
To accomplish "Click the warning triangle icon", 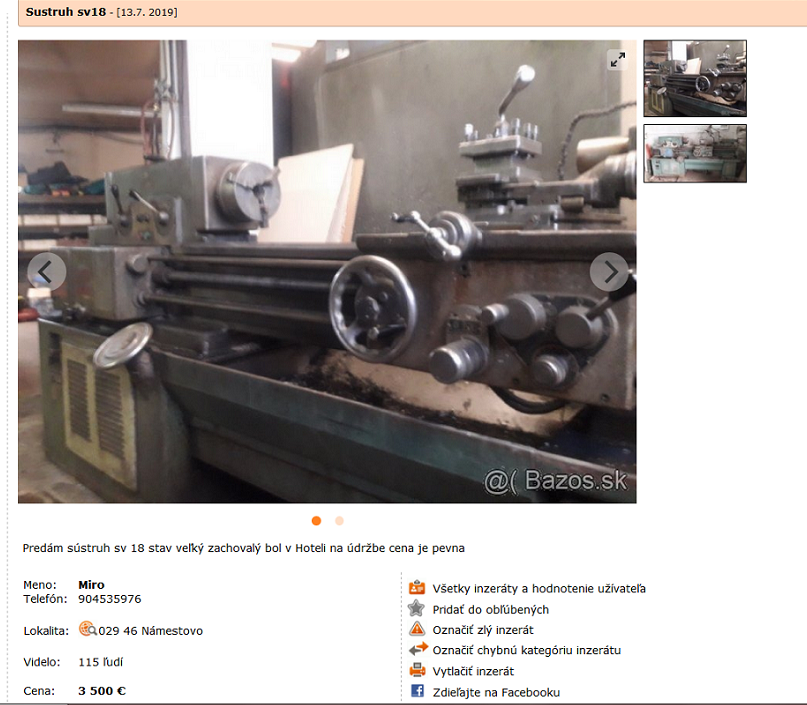I will coord(417,629).
